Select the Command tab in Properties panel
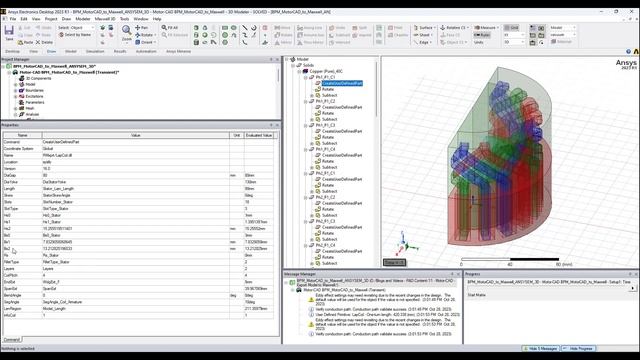The image size is (640, 360). click(x=12, y=340)
